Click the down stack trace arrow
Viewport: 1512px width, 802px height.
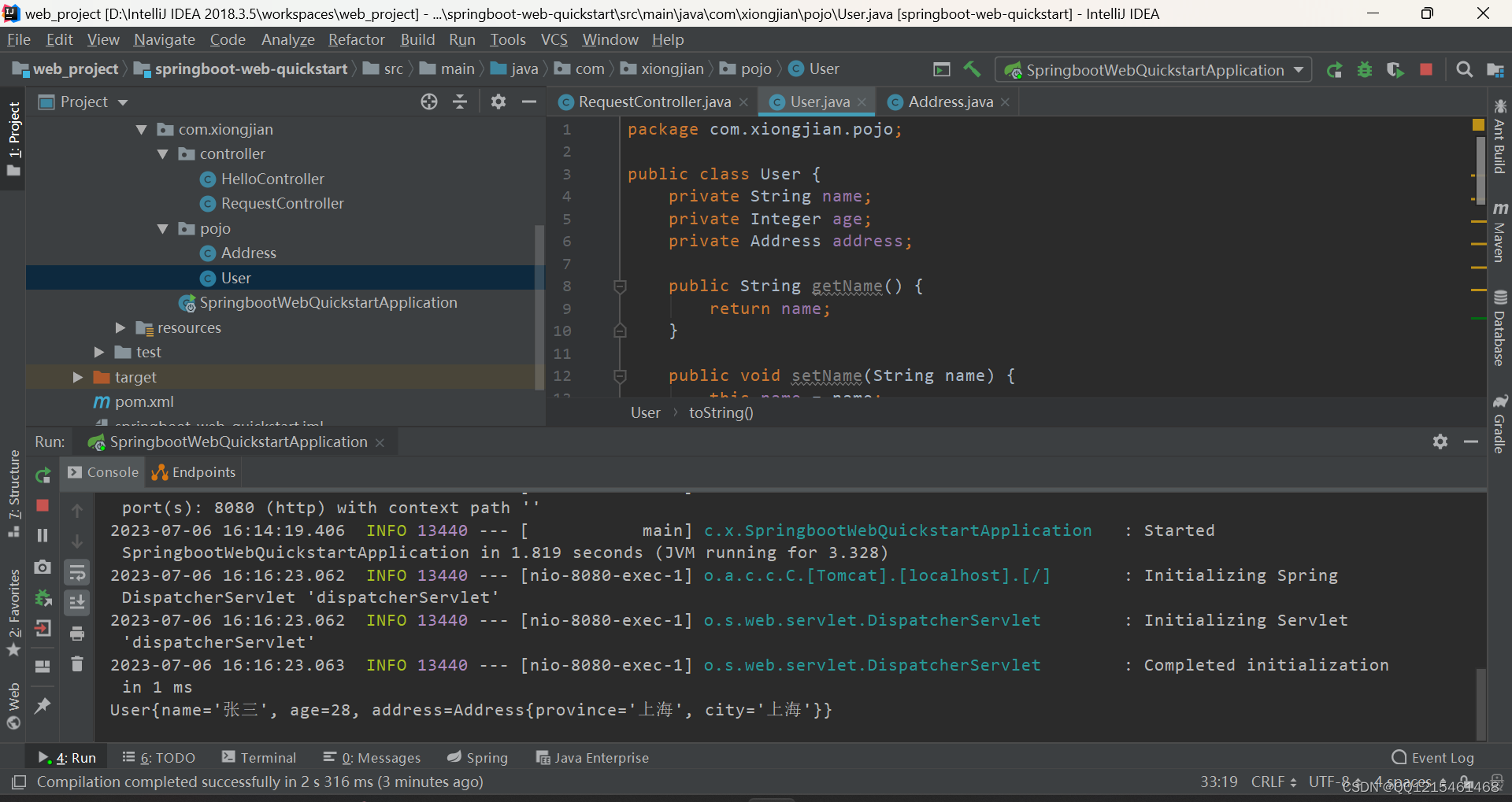(x=77, y=541)
